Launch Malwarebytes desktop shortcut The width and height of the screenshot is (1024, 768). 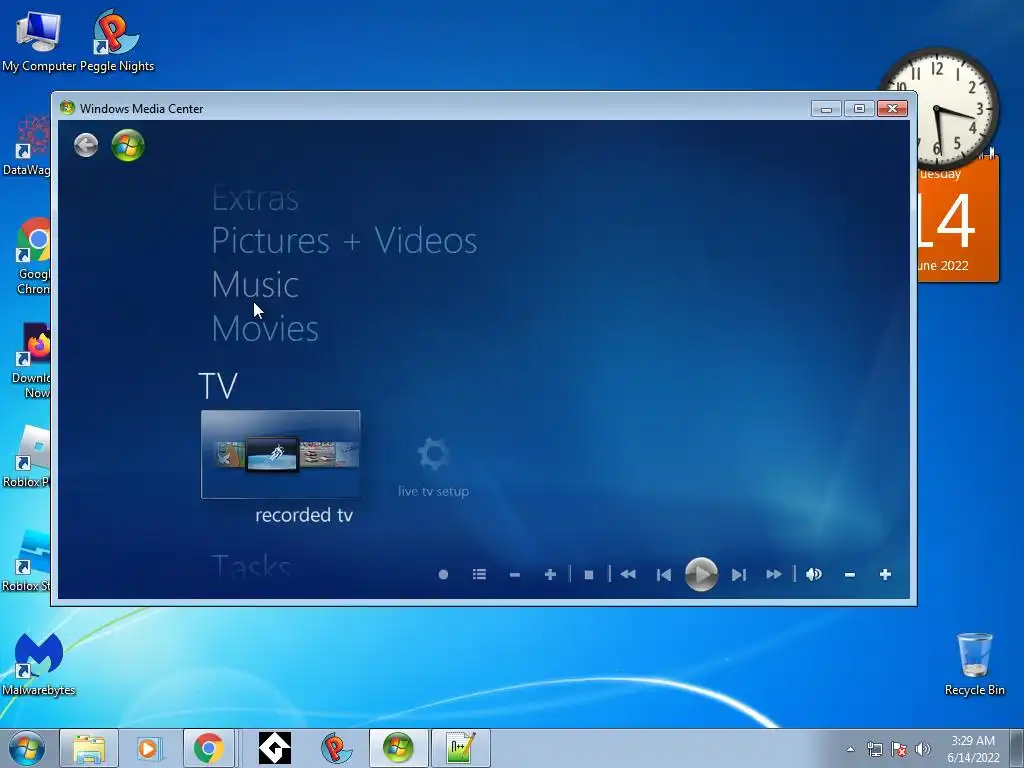[x=39, y=664]
